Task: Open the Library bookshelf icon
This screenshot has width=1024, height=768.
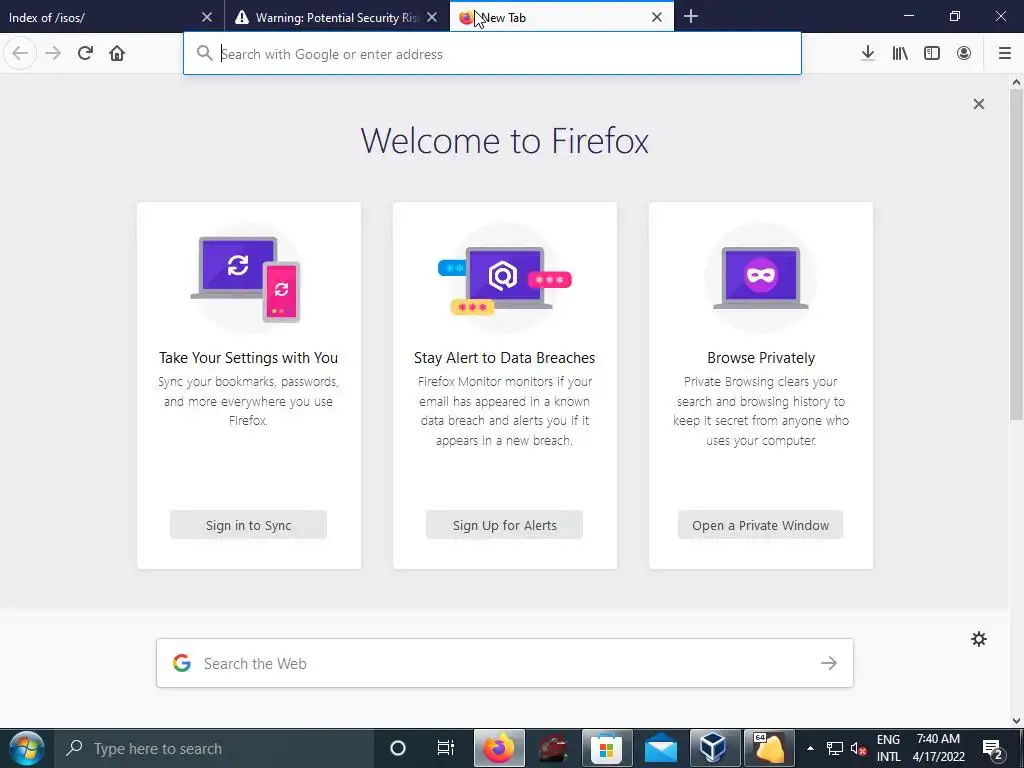Action: [900, 54]
